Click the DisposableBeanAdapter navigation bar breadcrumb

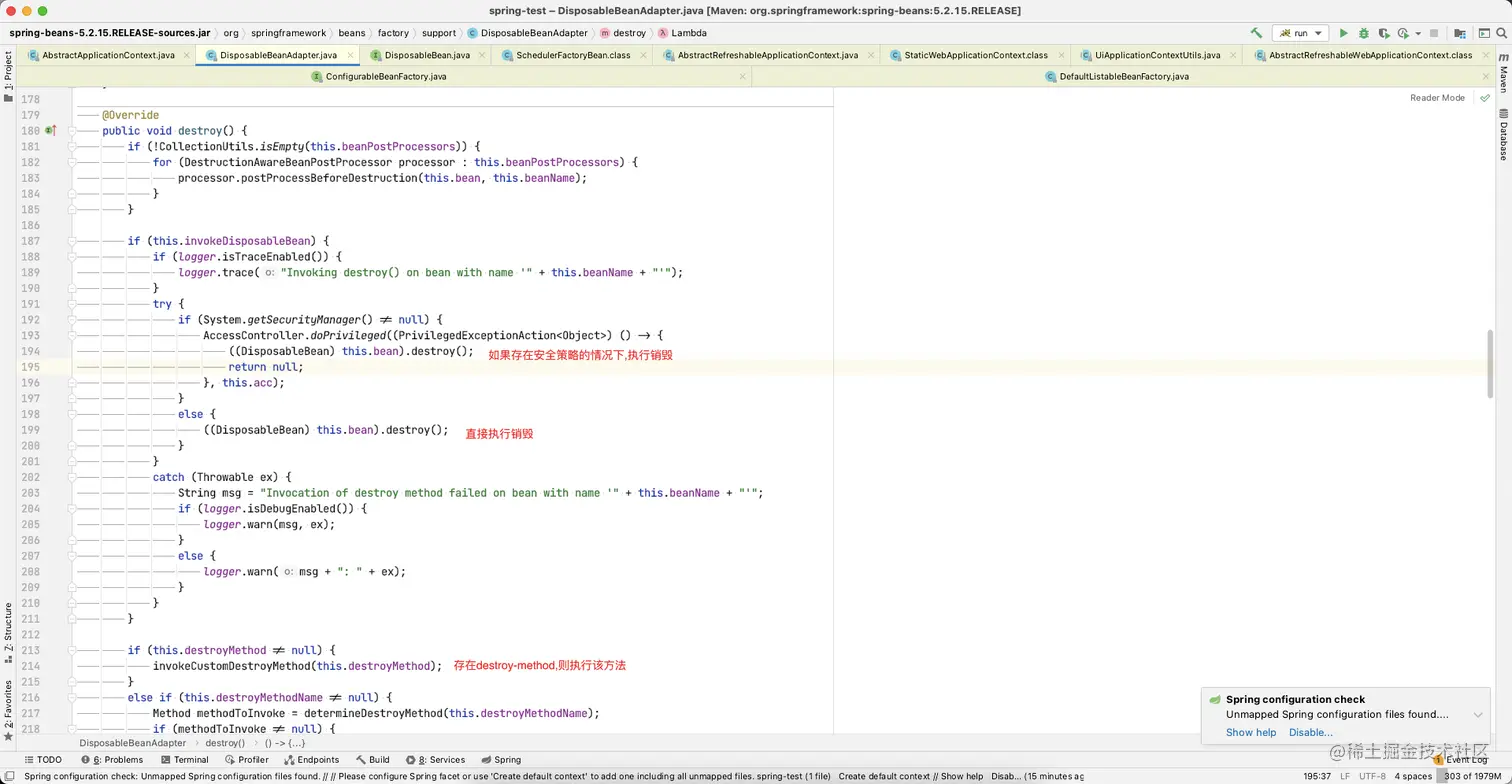pos(527,33)
